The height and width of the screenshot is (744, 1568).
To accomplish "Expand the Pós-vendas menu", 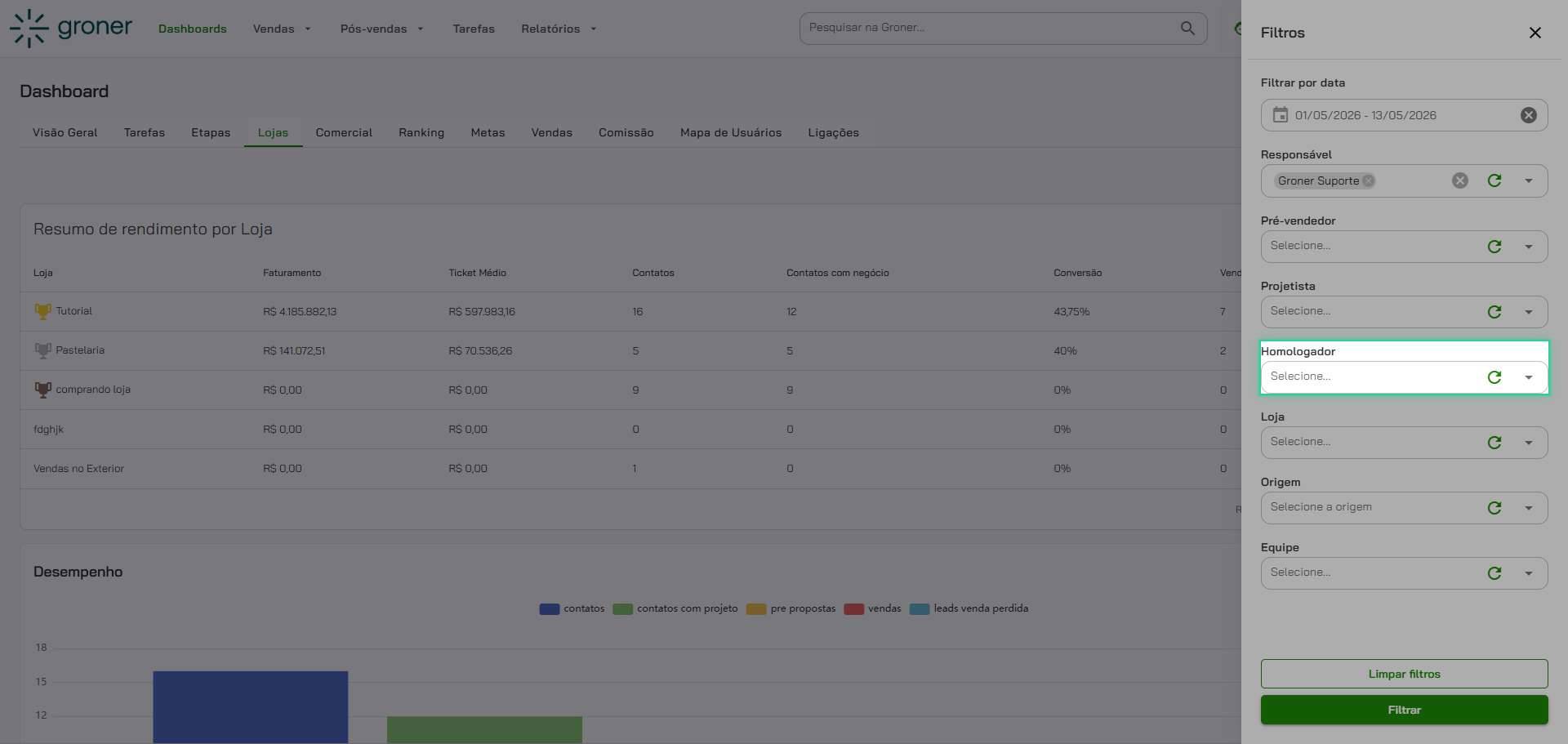I will coord(381,29).
